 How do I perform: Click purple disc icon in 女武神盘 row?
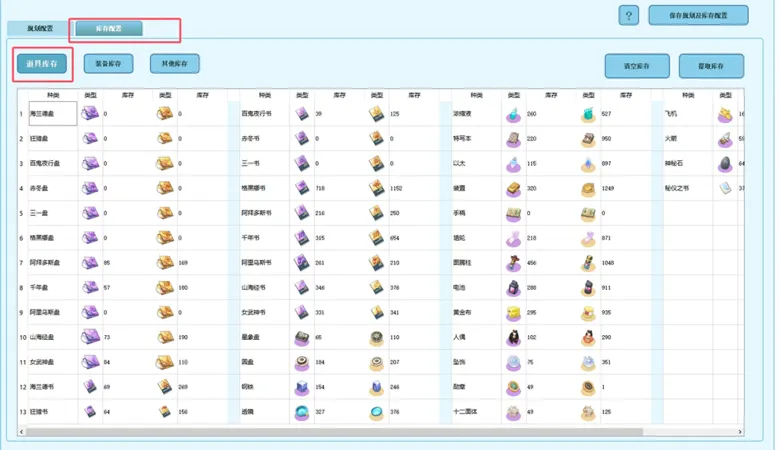click(x=90, y=362)
